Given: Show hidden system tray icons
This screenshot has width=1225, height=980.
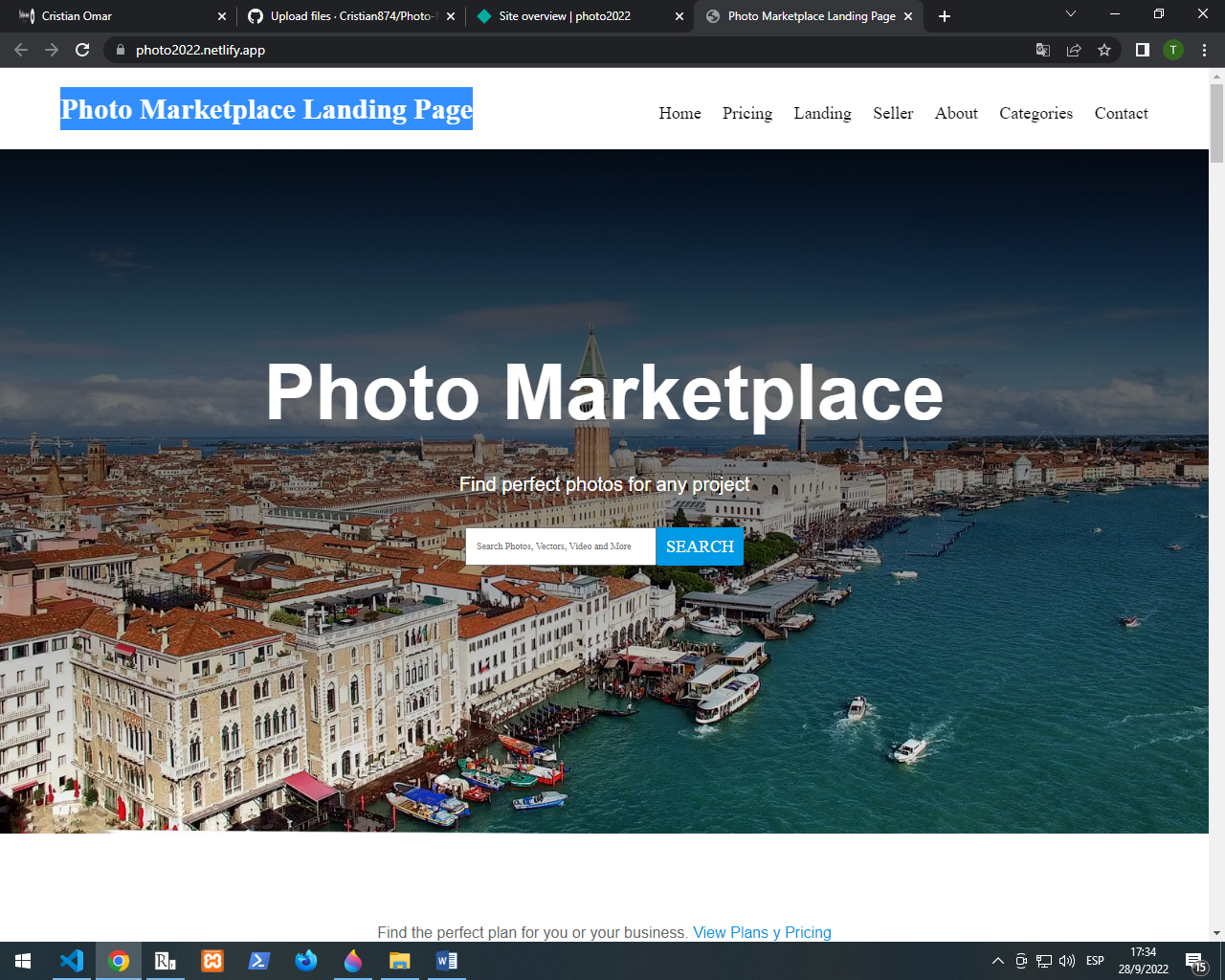Looking at the screenshot, I should pyautogui.click(x=997, y=961).
